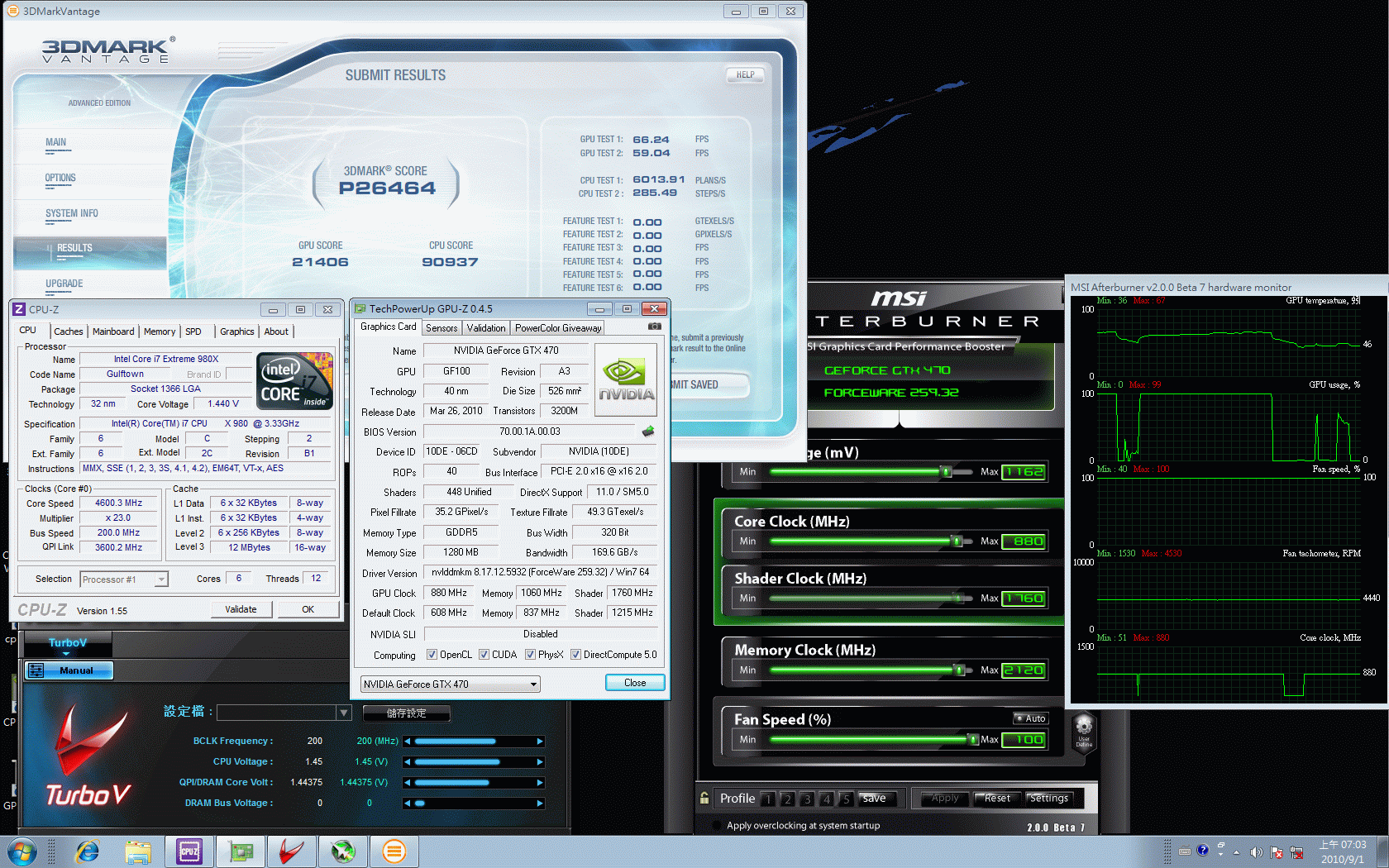This screenshot has width=1389, height=868.
Task: Toggle the OpenCL checkbox in GPU-Z
Action: click(432, 655)
